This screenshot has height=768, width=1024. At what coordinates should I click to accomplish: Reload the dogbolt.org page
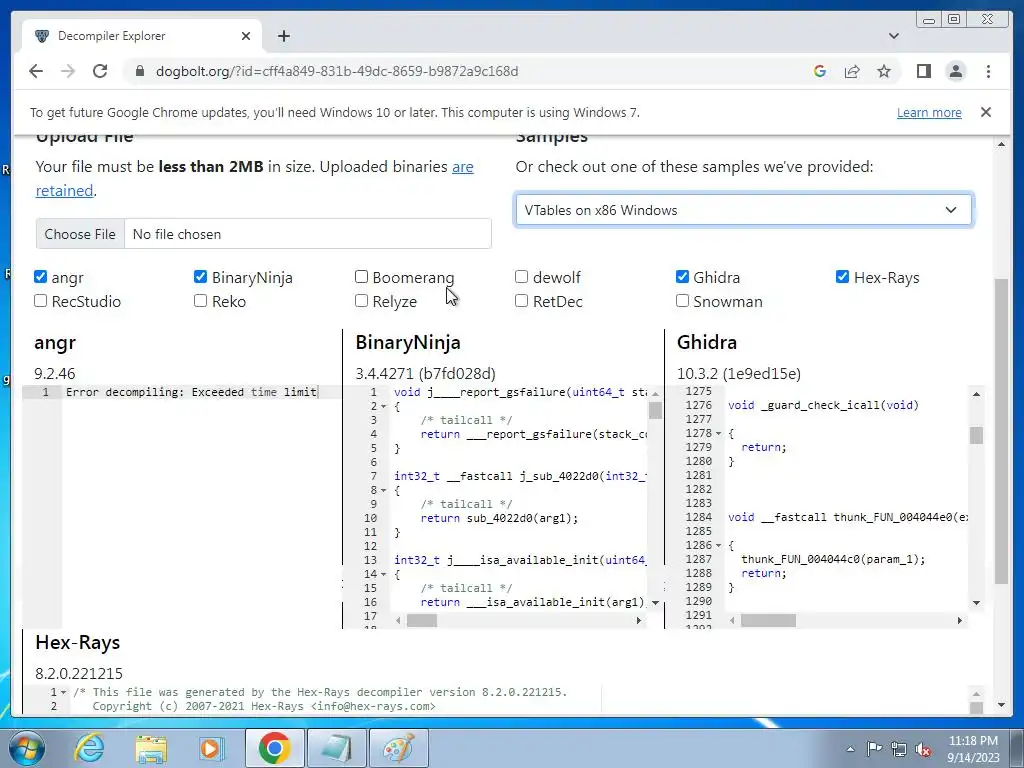(x=100, y=71)
